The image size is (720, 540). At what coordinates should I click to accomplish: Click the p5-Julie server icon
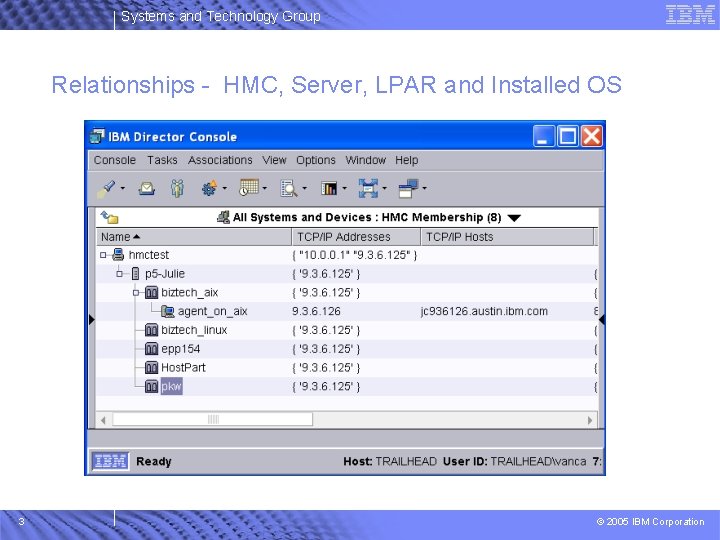point(135,274)
